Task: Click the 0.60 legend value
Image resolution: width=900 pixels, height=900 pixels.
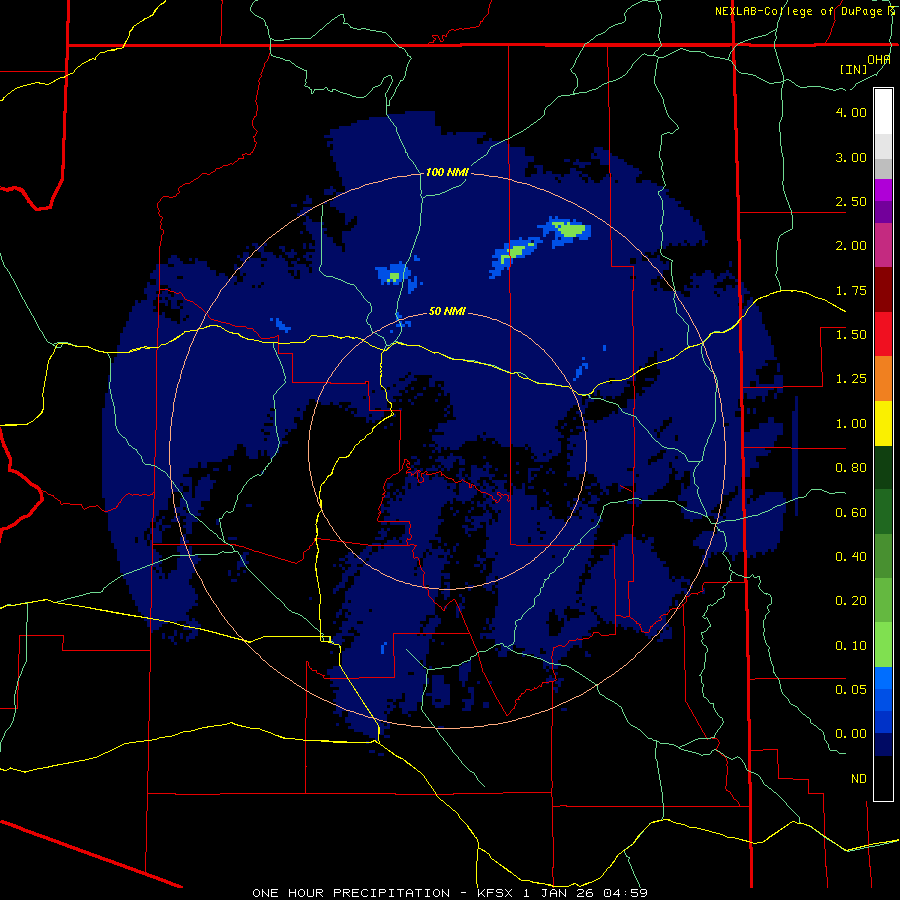Action: click(x=851, y=513)
